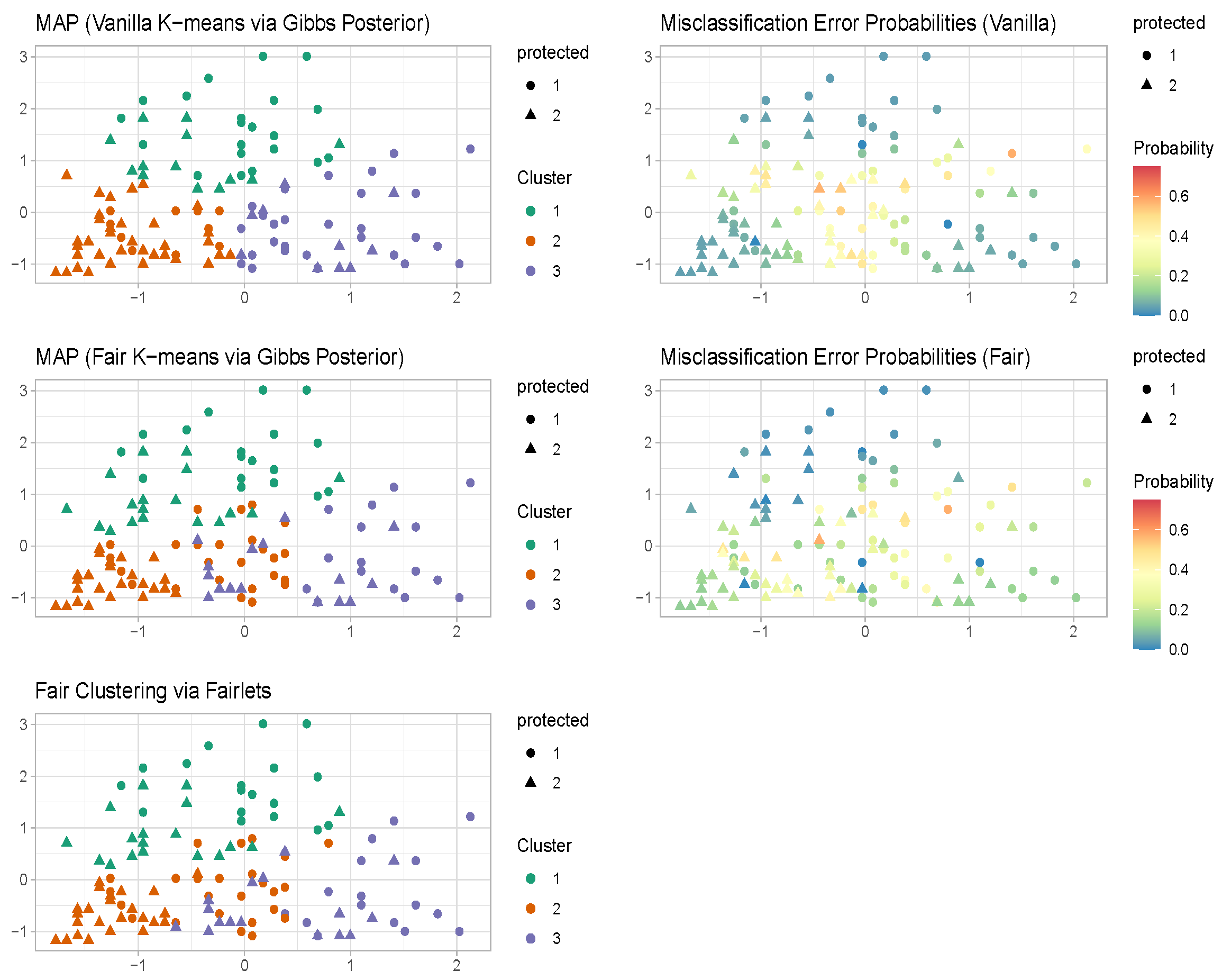
Task: Click 'Misclassification Error Probabilities (Fair)' title
Action: point(845,357)
